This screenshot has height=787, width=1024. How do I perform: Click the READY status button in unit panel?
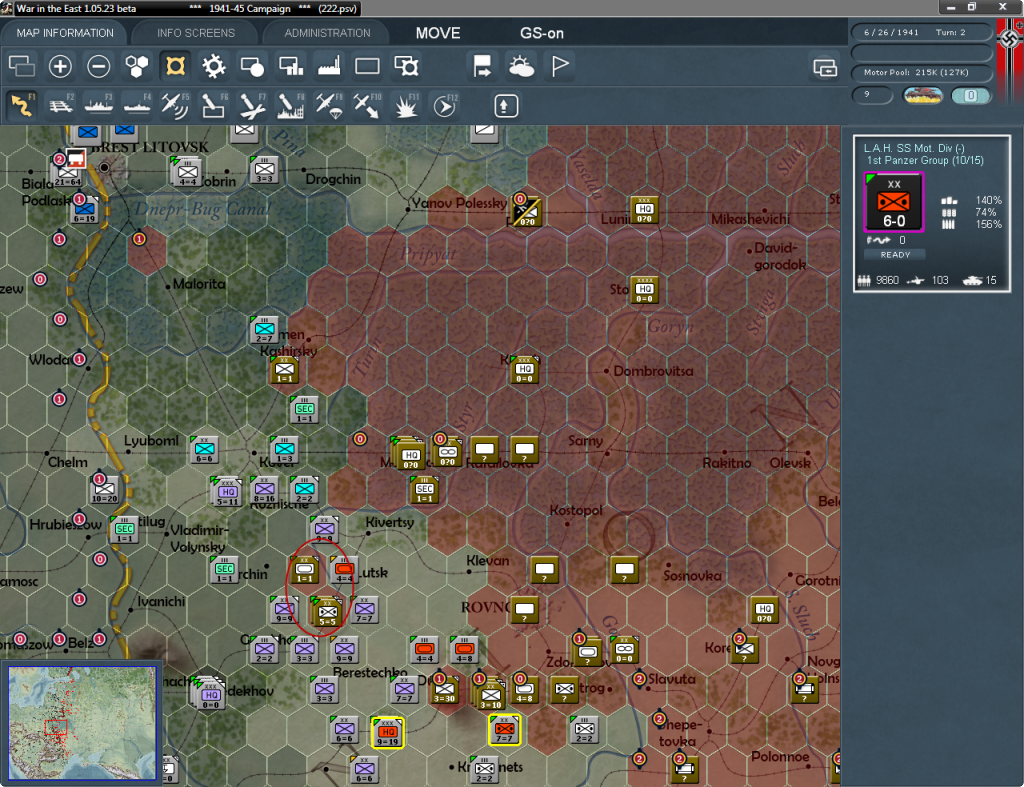[895, 255]
